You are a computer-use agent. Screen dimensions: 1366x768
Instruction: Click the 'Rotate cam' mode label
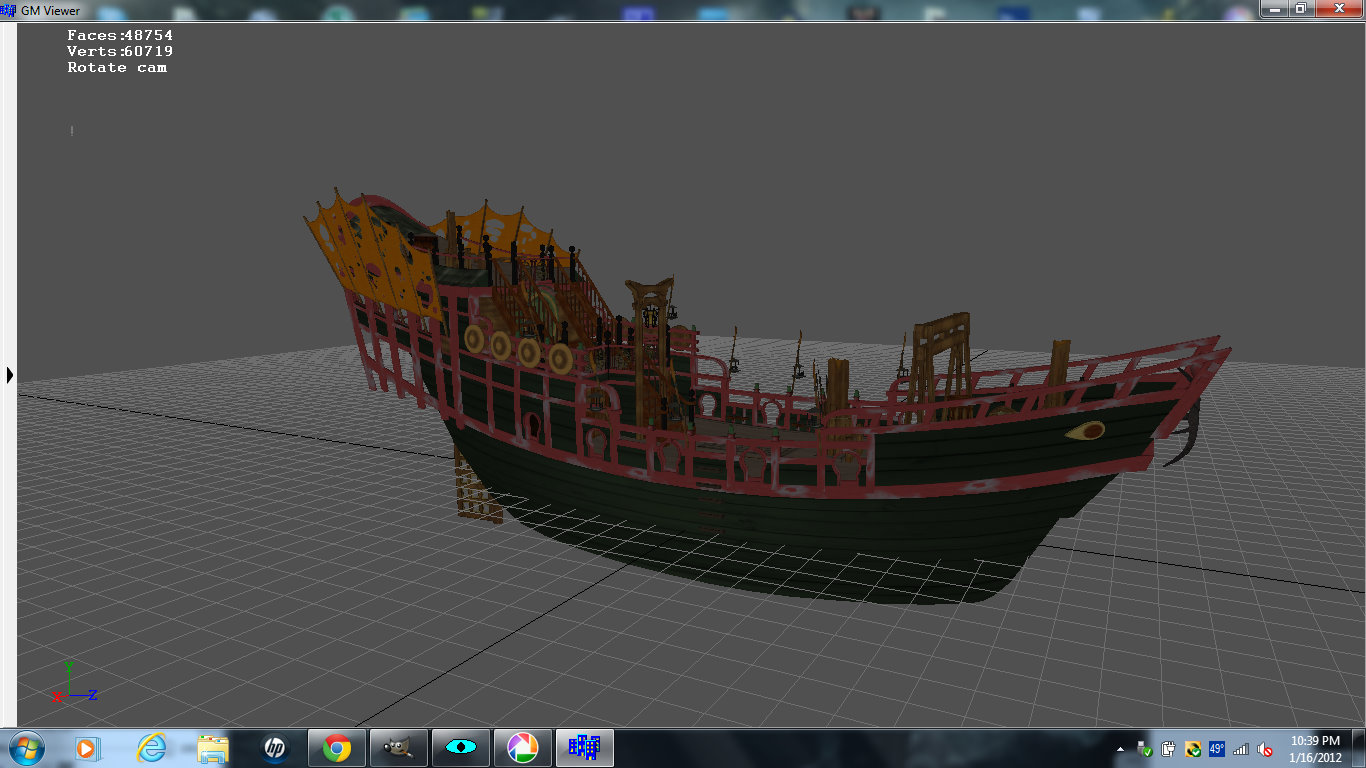[x=117, y=67]
